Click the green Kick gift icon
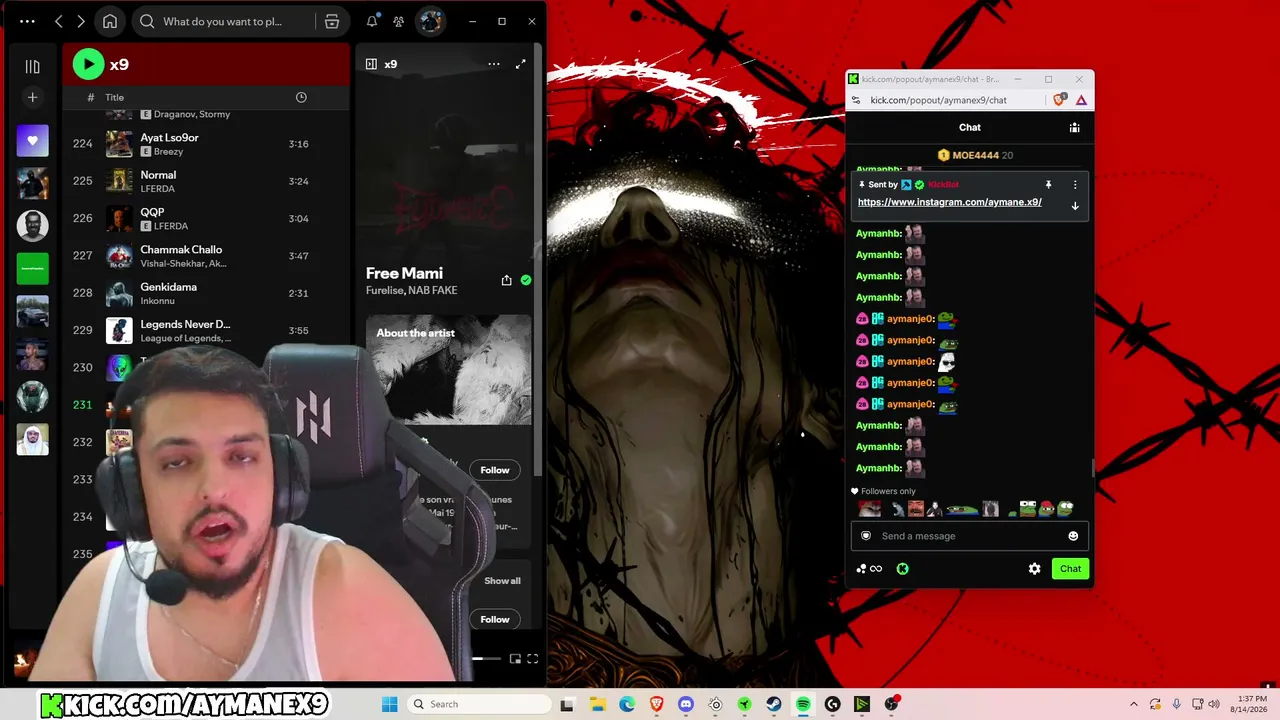Viewport: 1280px width, 720px height. [902, 569]
